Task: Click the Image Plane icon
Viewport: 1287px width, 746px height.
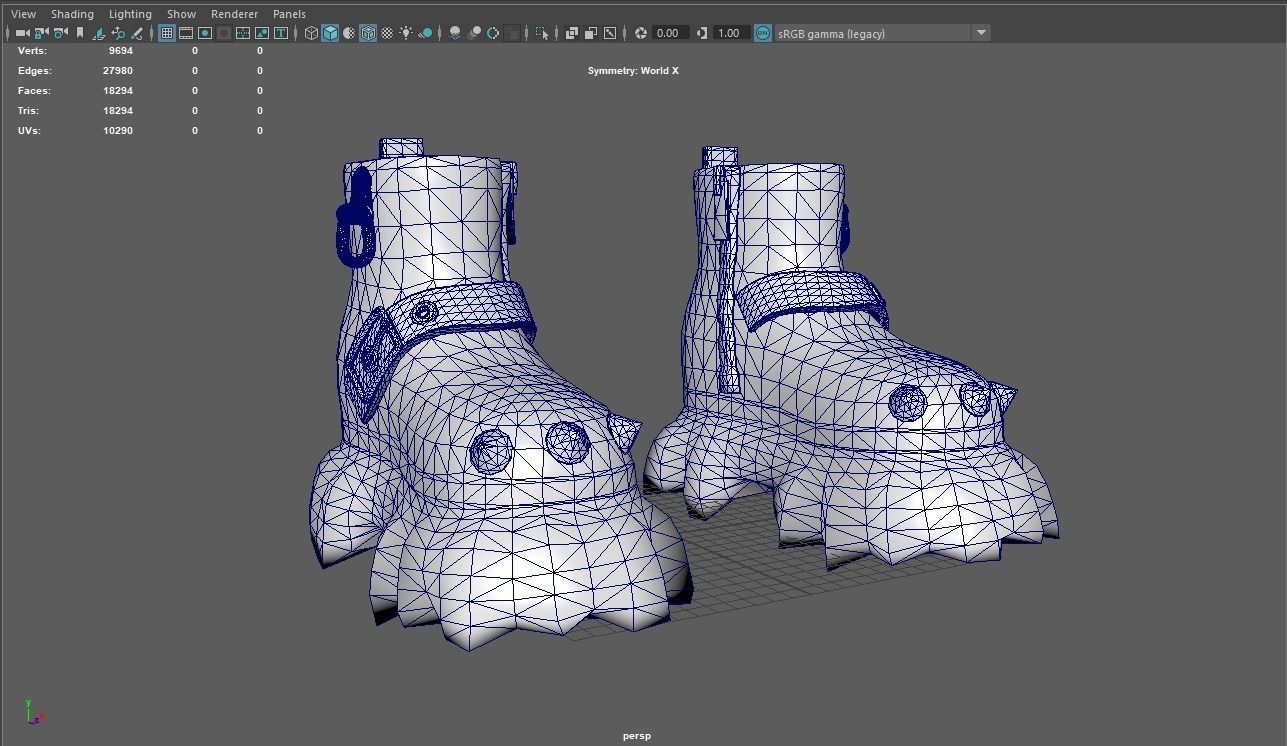Action: click(99, 33)
